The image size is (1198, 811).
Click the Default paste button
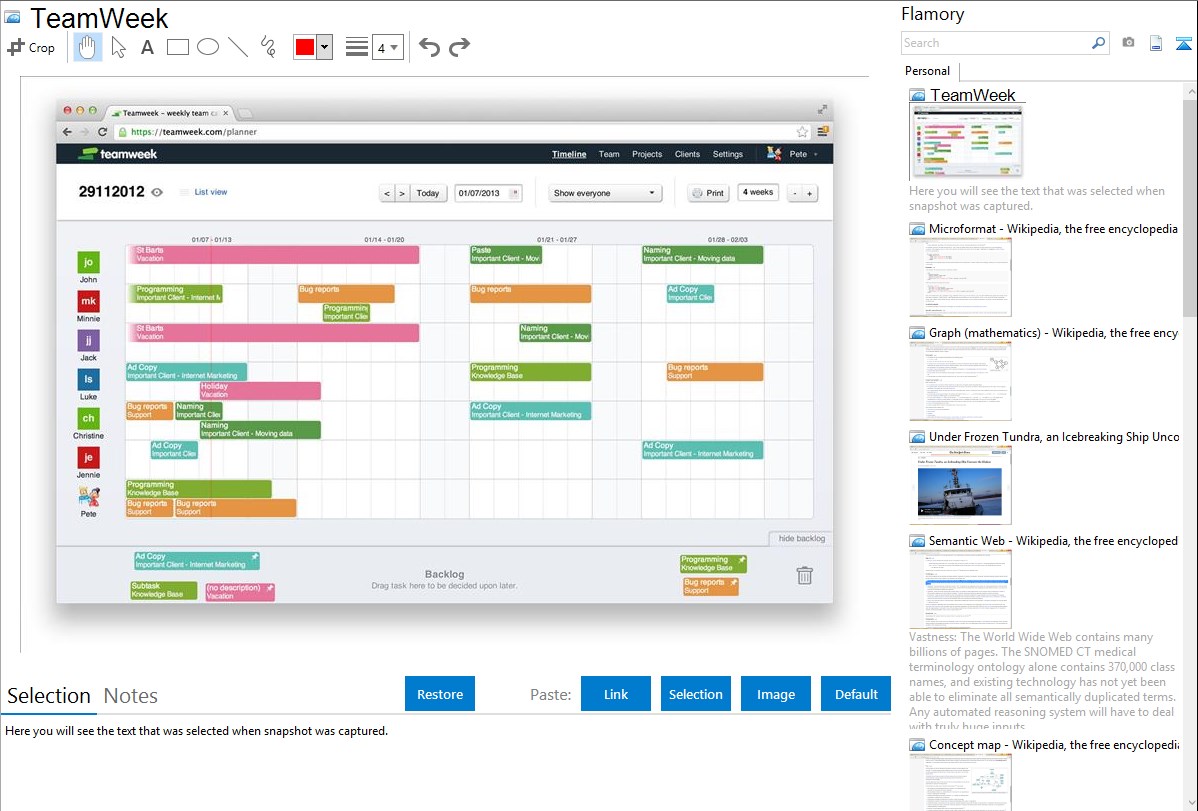click(x=856, y=694)
